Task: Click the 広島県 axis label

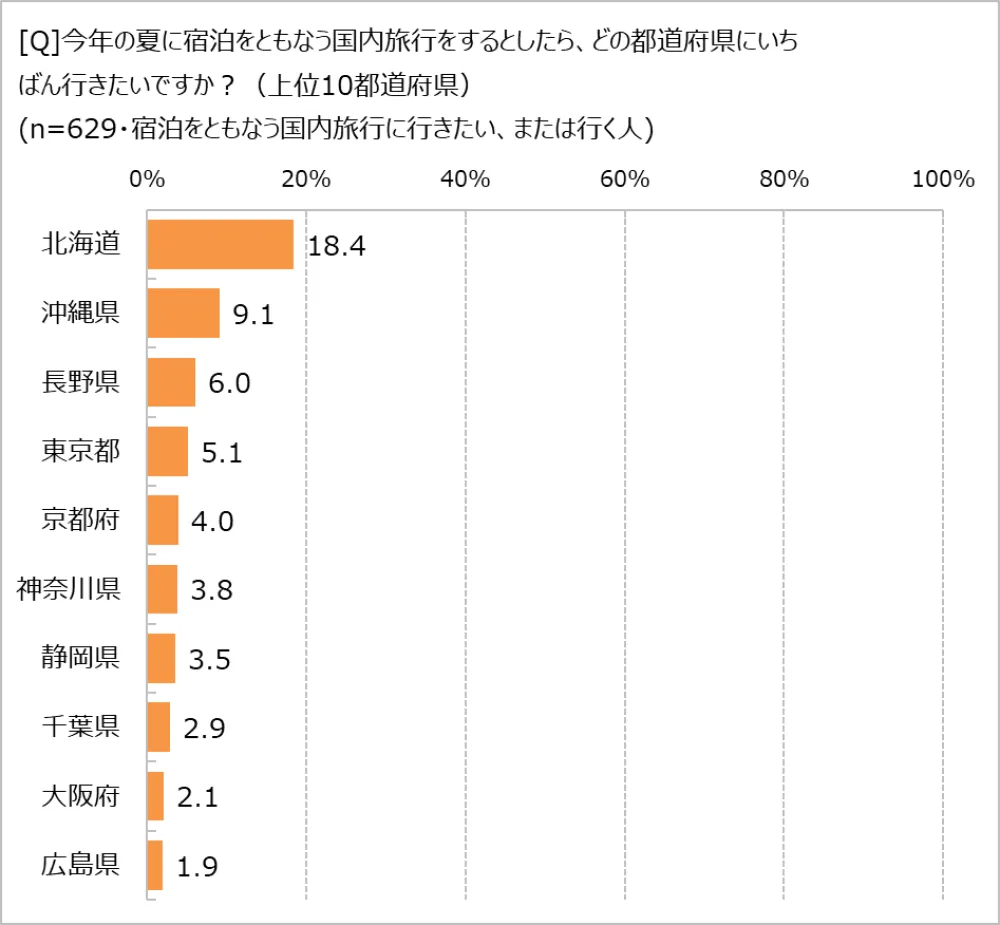Action: [x=81, y=864]
